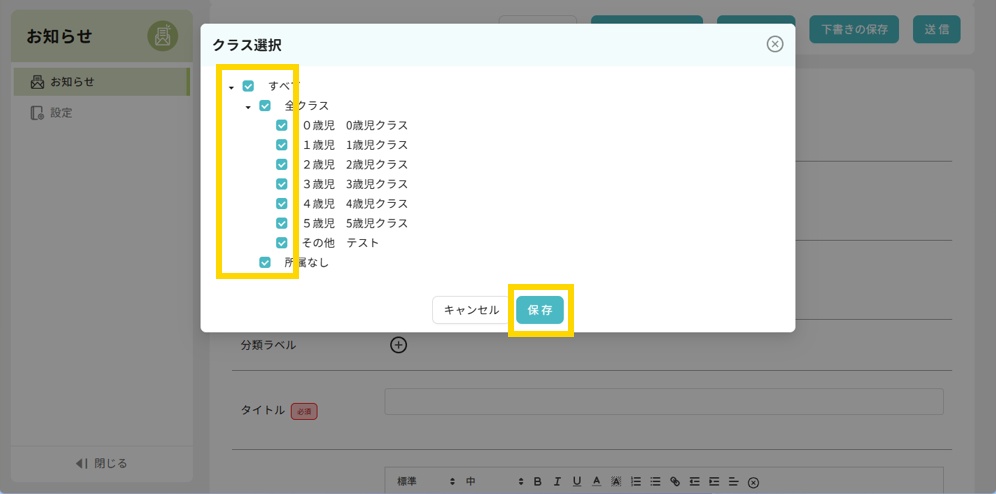This screenshot has height=494, width=996.
Task: Uncheck the 3歳児クラス checkbox
Action: [282, 184]
